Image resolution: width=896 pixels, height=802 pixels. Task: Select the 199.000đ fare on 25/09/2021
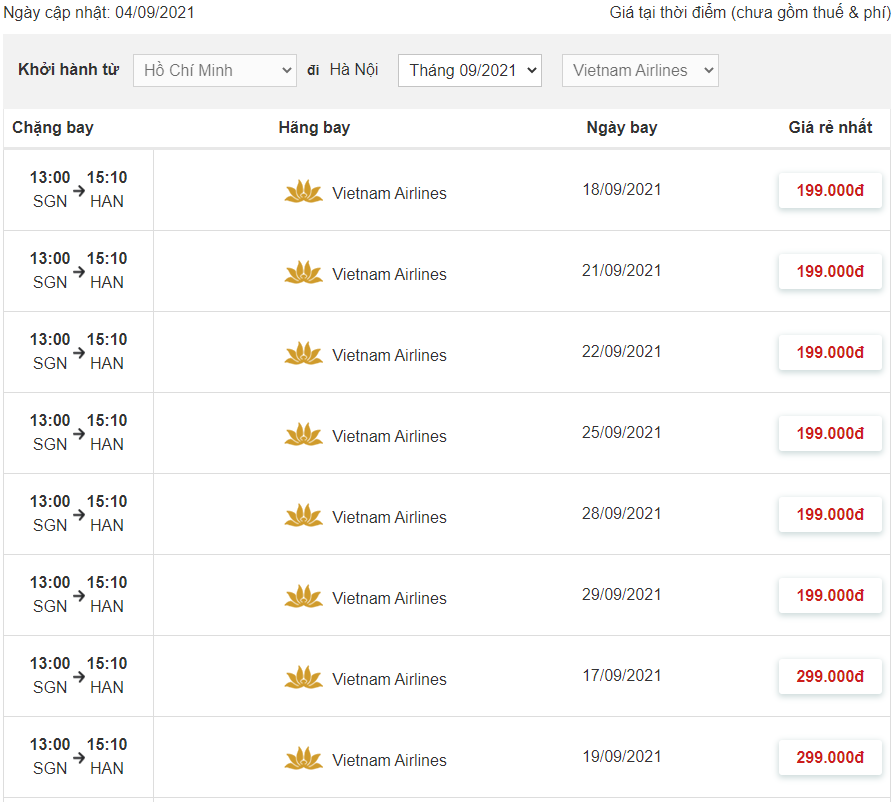[x=830, y=434]
